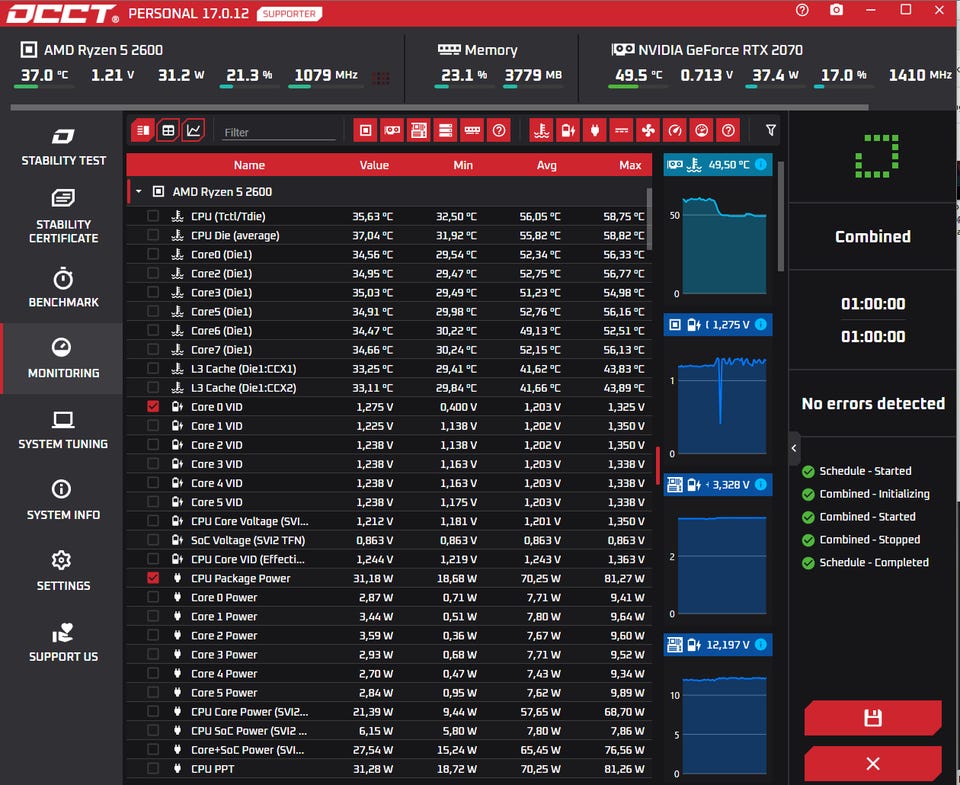
Task: Click the Core 0 VID voltage graph
Action: 722,405
